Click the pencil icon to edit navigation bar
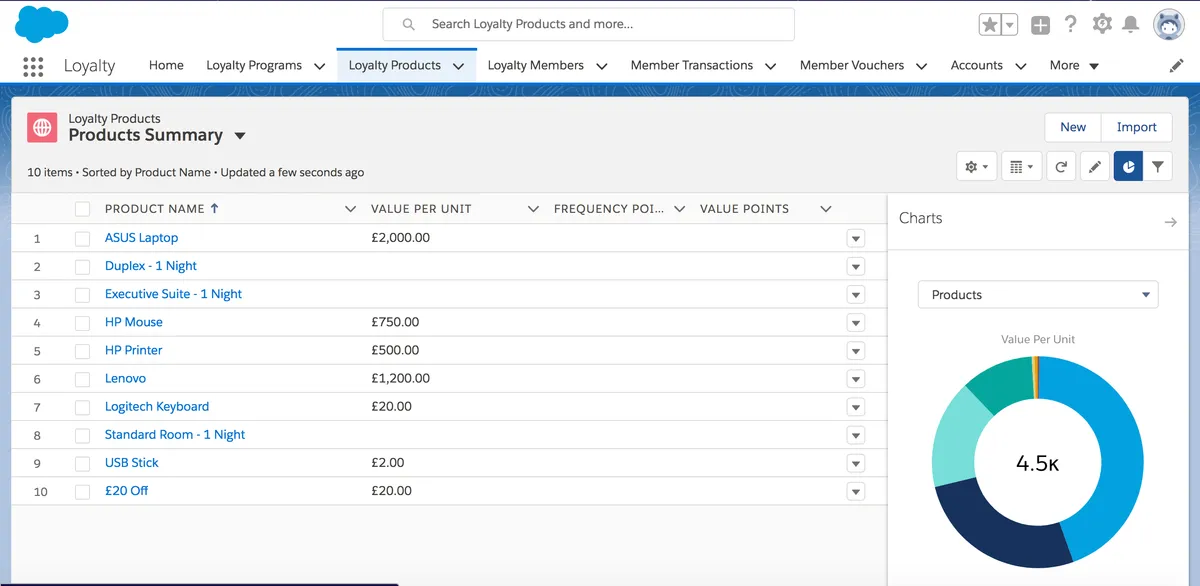 tap(1177, 65)
